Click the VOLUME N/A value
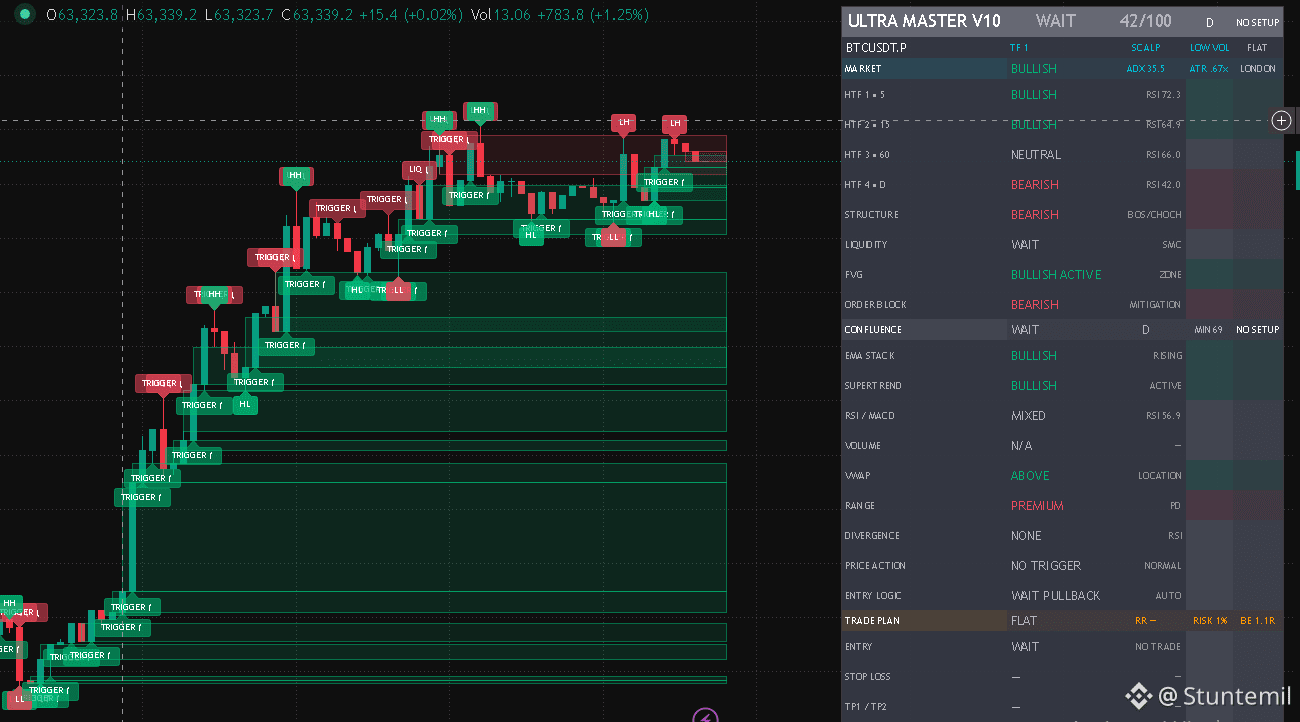Screen dimensions: 1300x722 (1021, 446)
